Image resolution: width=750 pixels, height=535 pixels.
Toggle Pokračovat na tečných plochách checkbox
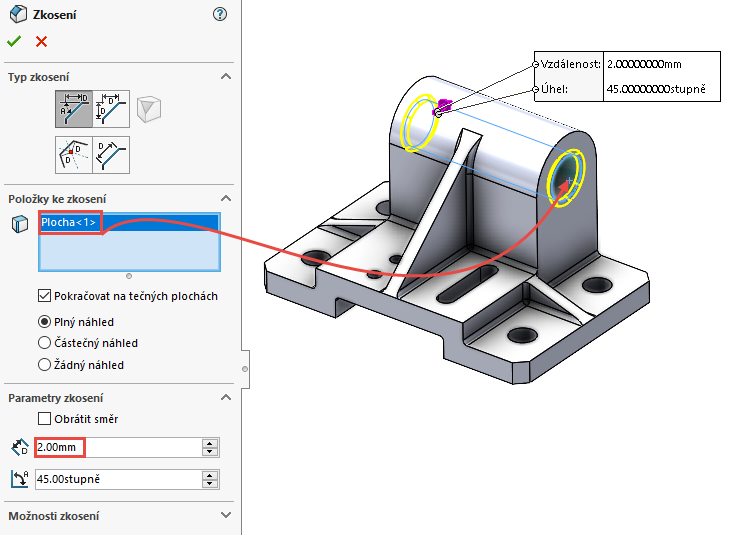click(44, 296)
